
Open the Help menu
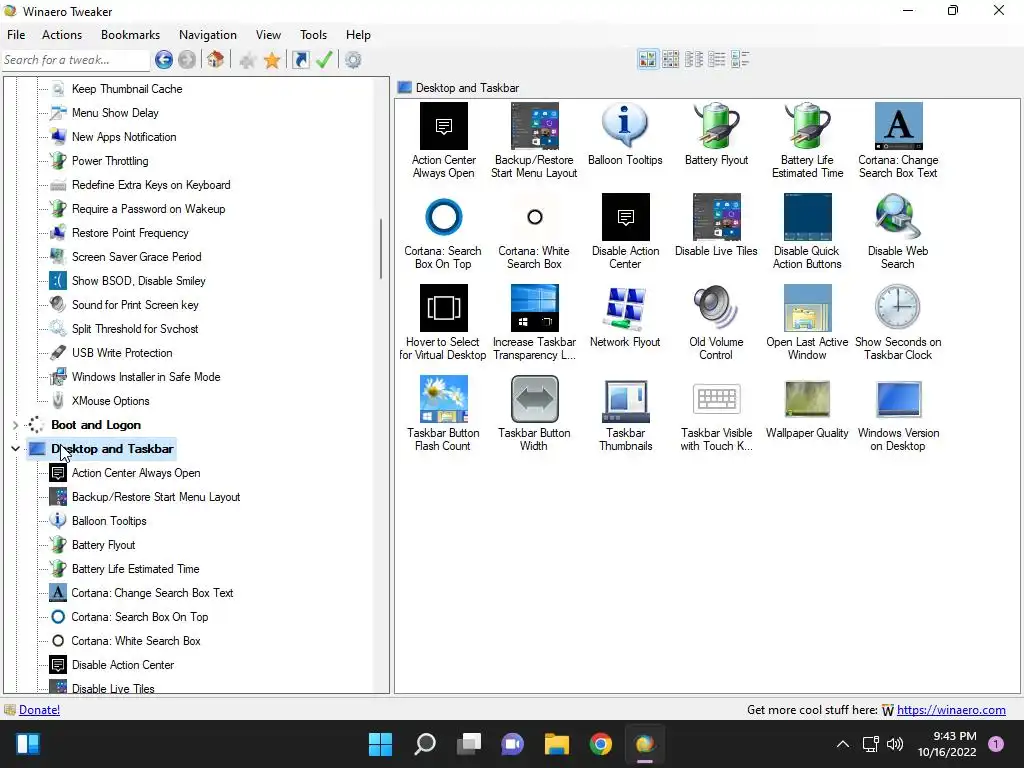coord(358,35)
